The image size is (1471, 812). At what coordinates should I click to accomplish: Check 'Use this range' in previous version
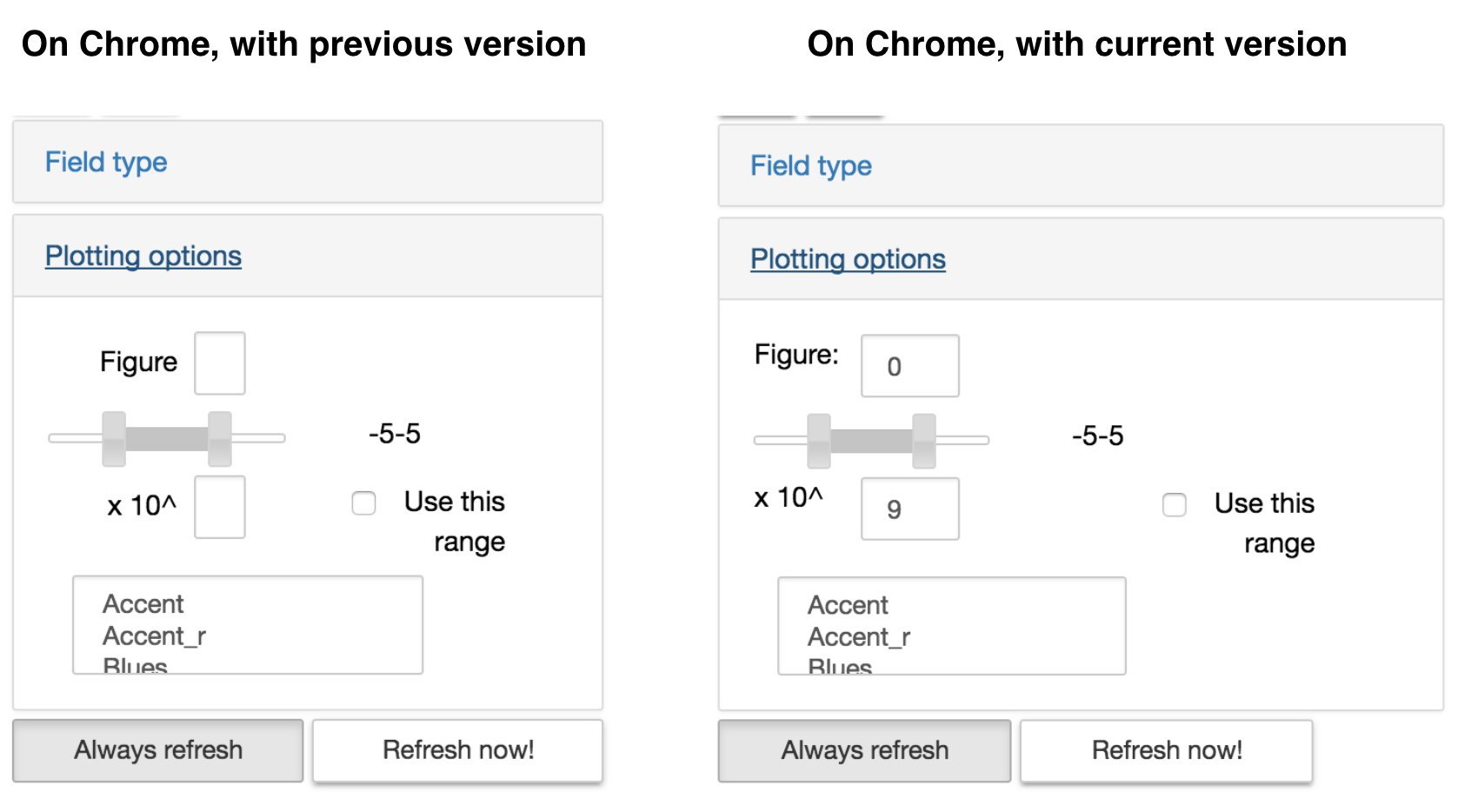coord(363,503)
